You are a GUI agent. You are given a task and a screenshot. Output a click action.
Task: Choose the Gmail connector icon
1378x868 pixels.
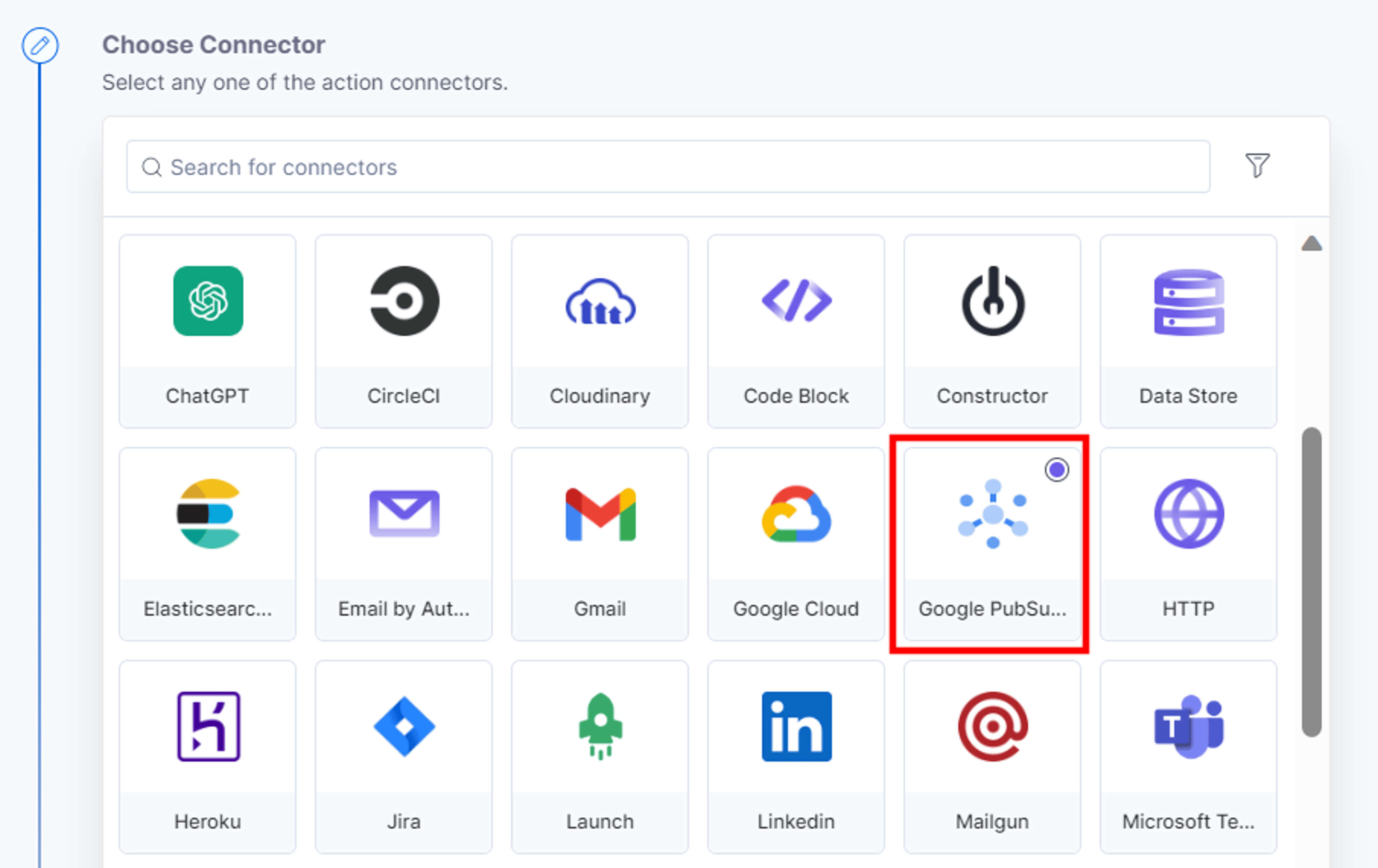pos(600,514)
